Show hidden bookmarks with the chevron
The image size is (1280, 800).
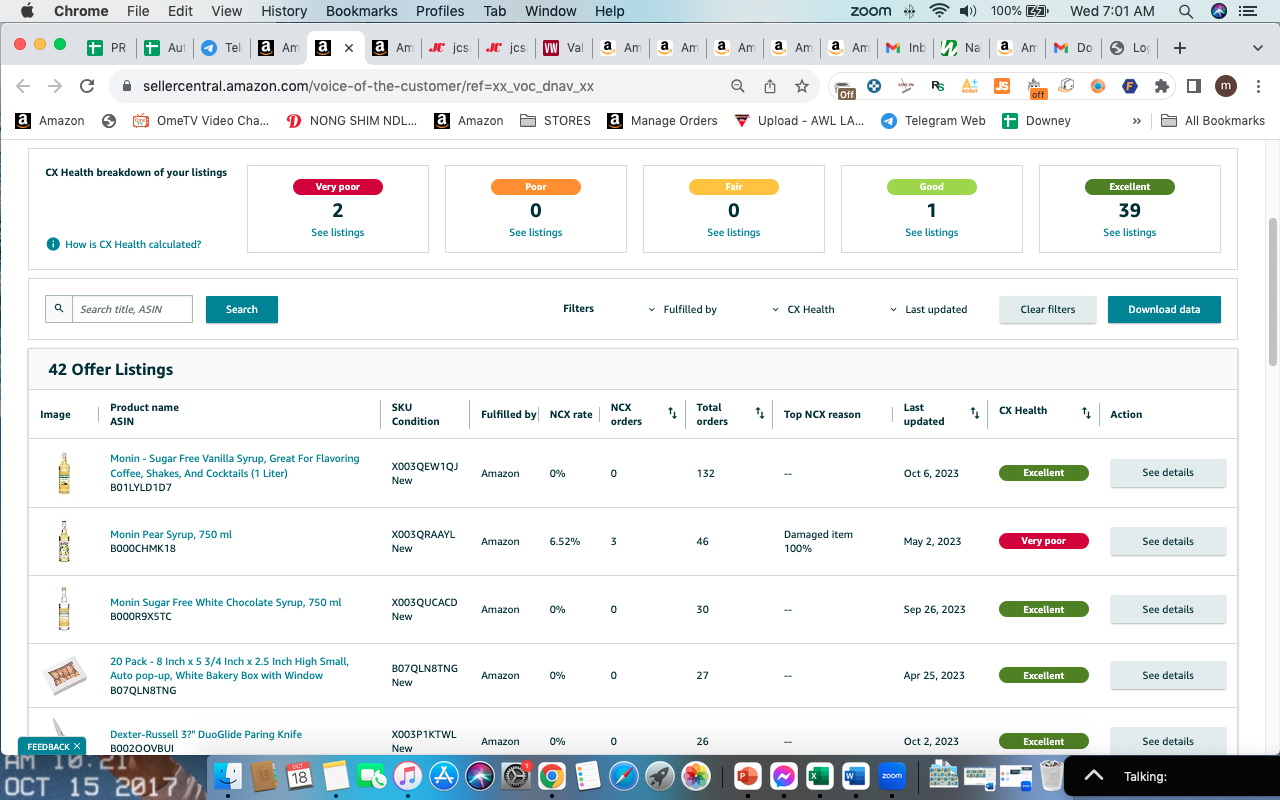(x=1136, y=121)
